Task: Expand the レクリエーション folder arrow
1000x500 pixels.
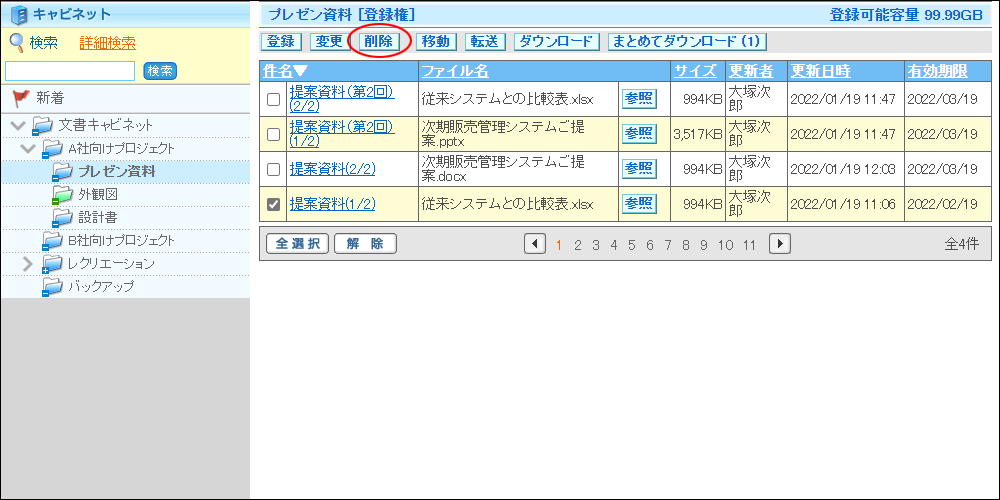Action: 28,264
